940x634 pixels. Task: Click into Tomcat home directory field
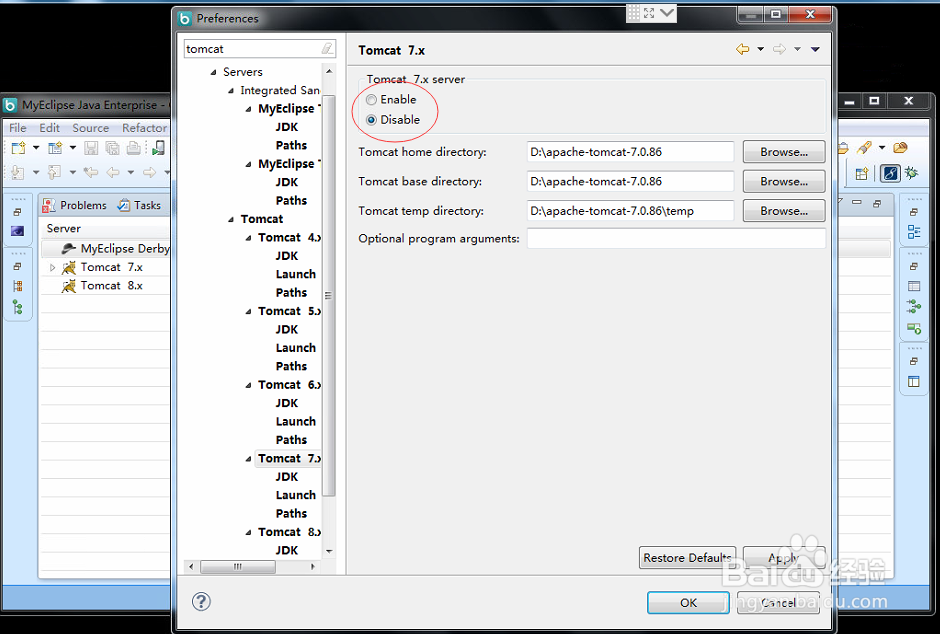630,152
